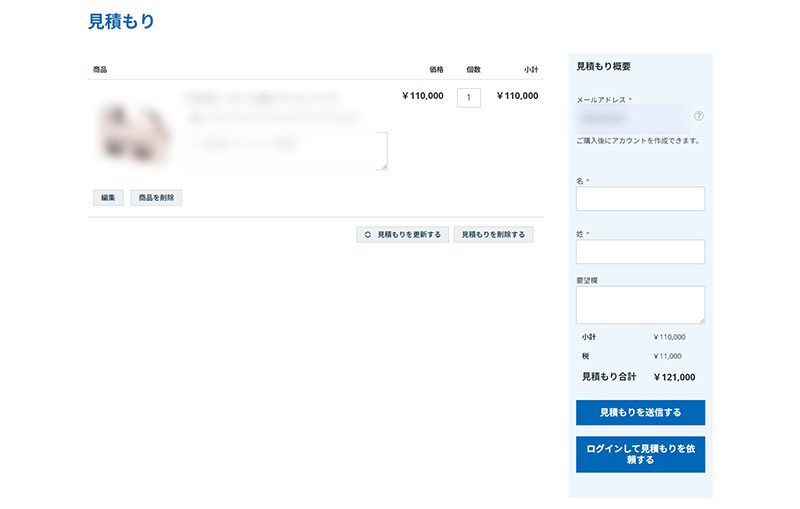Click the 個数 column header
This screenshot has height=509, width=800.
[x=473, y=69]
